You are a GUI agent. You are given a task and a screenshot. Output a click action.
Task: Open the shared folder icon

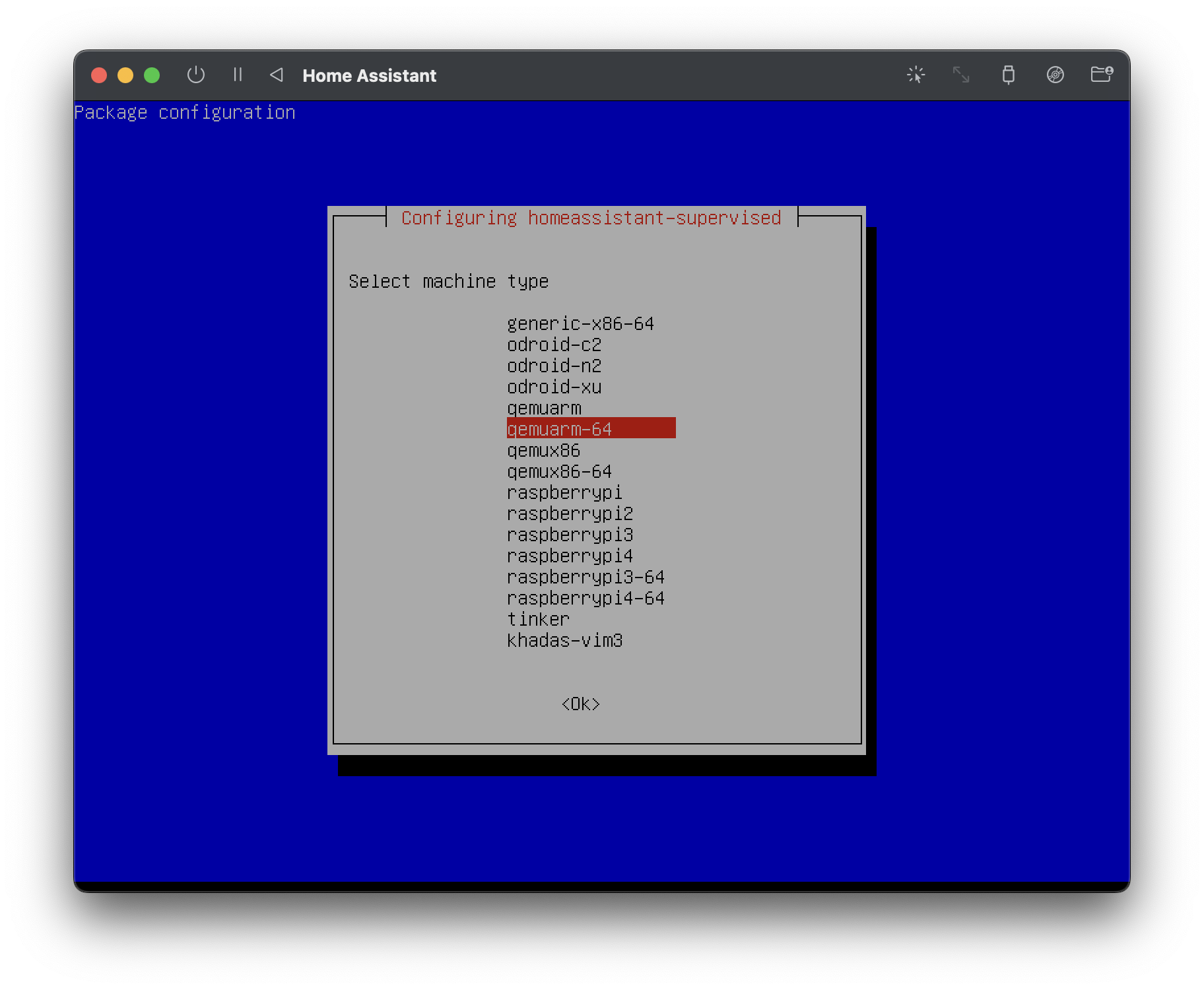[x=1102, y=74]
